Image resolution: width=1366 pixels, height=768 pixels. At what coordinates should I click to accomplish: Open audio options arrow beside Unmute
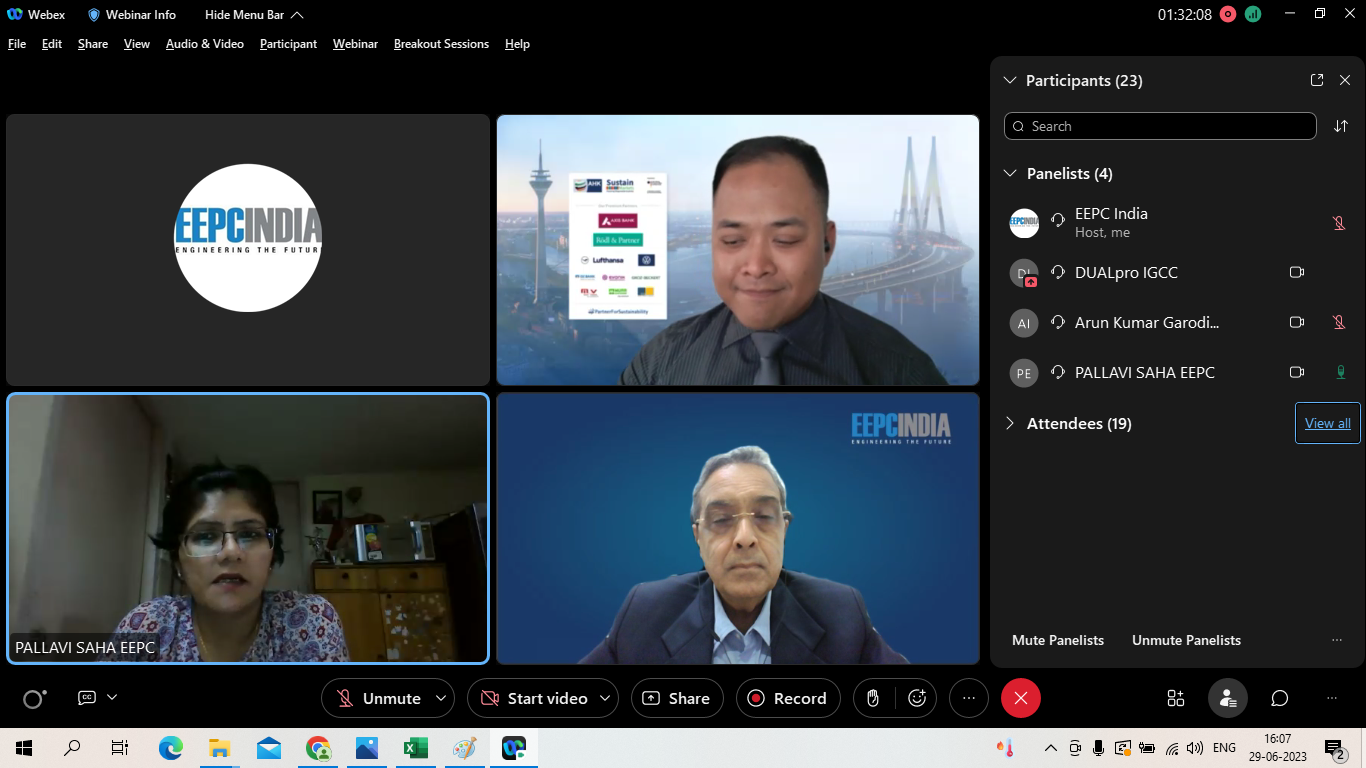point(441,698)
